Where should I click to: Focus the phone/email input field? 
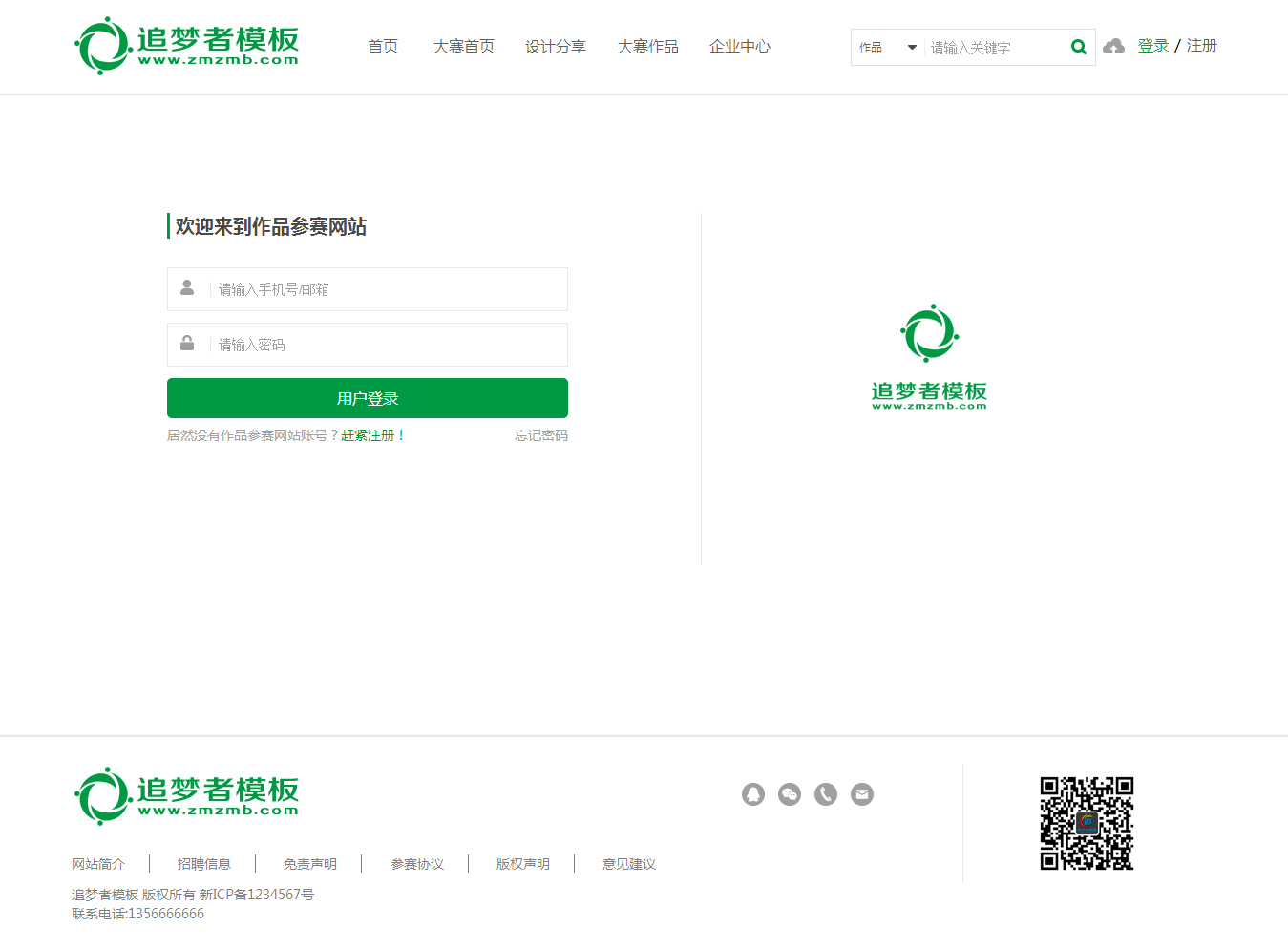[x=387, y=289]
